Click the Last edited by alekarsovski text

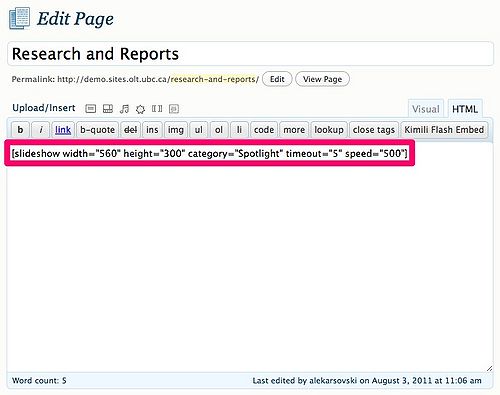click(367, 380)
